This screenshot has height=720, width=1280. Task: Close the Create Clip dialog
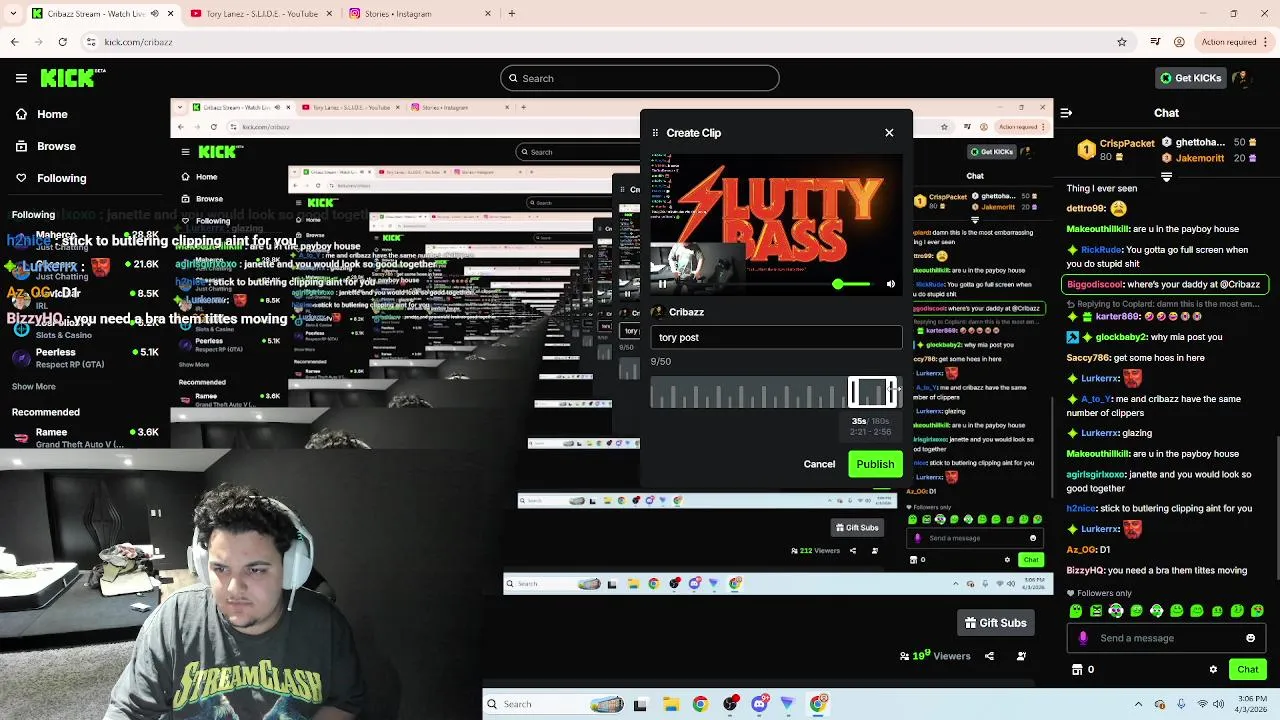click(889, 132)
